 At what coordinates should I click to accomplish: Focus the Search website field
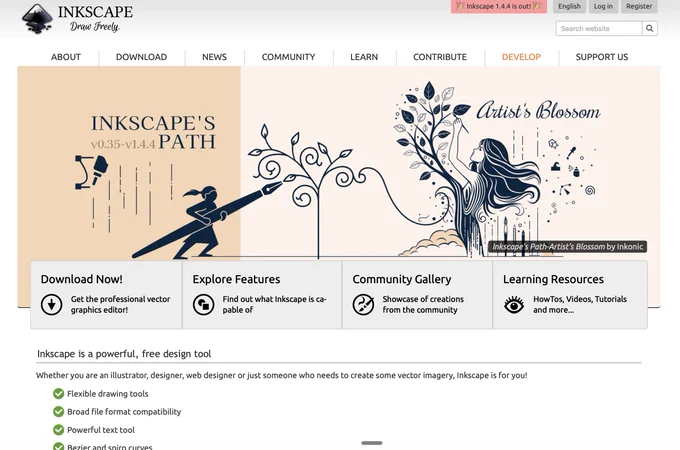click(x=598, y=29)
